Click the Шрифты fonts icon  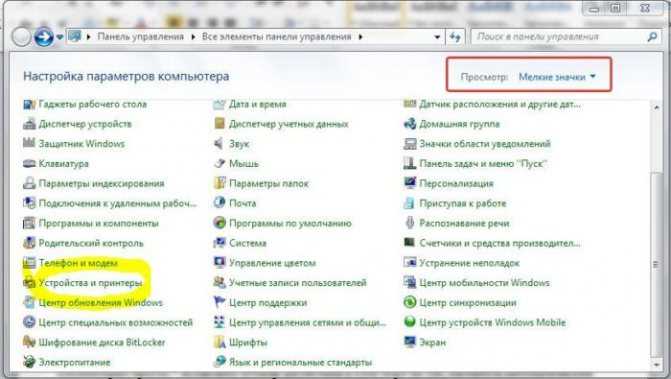click(x=219, y=342)
